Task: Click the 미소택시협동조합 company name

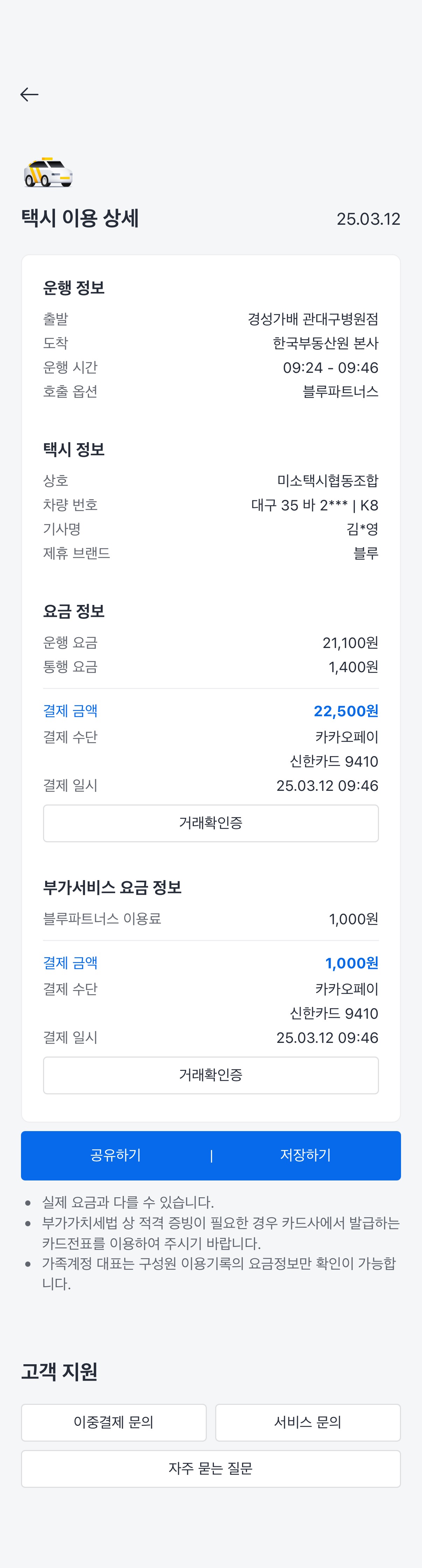Action: pos(327,481)
